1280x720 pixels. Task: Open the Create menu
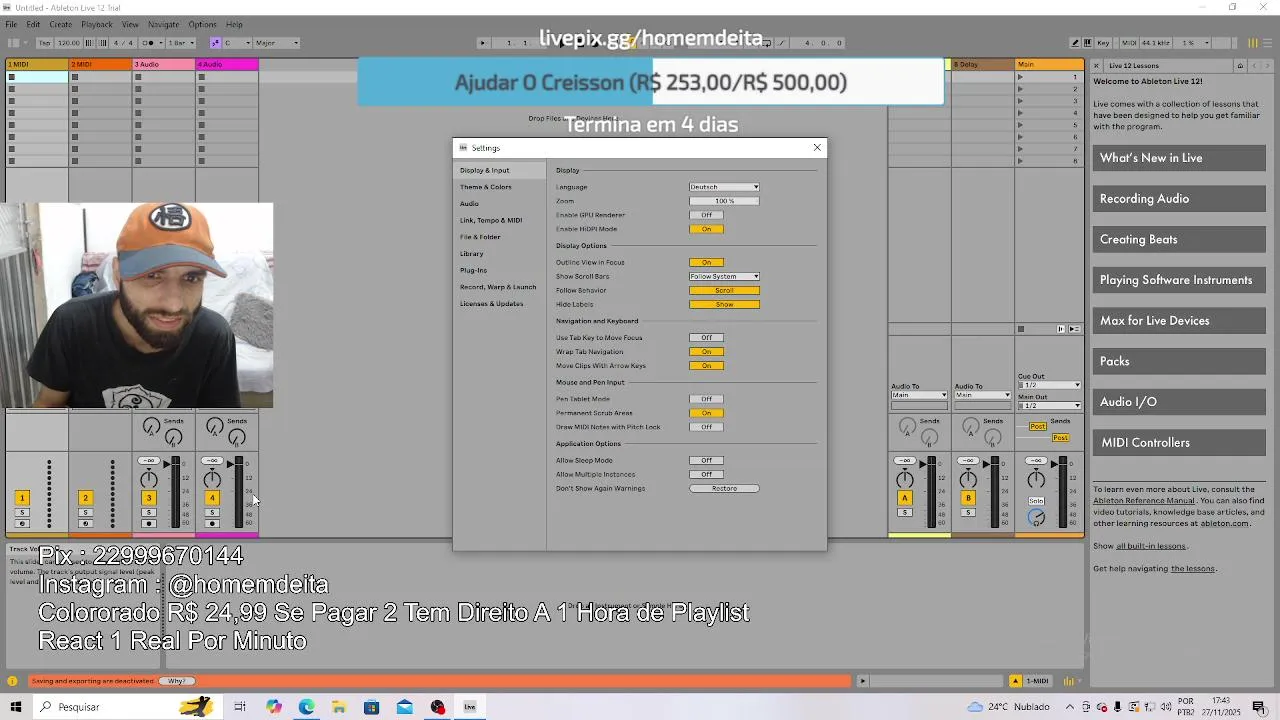61,24
